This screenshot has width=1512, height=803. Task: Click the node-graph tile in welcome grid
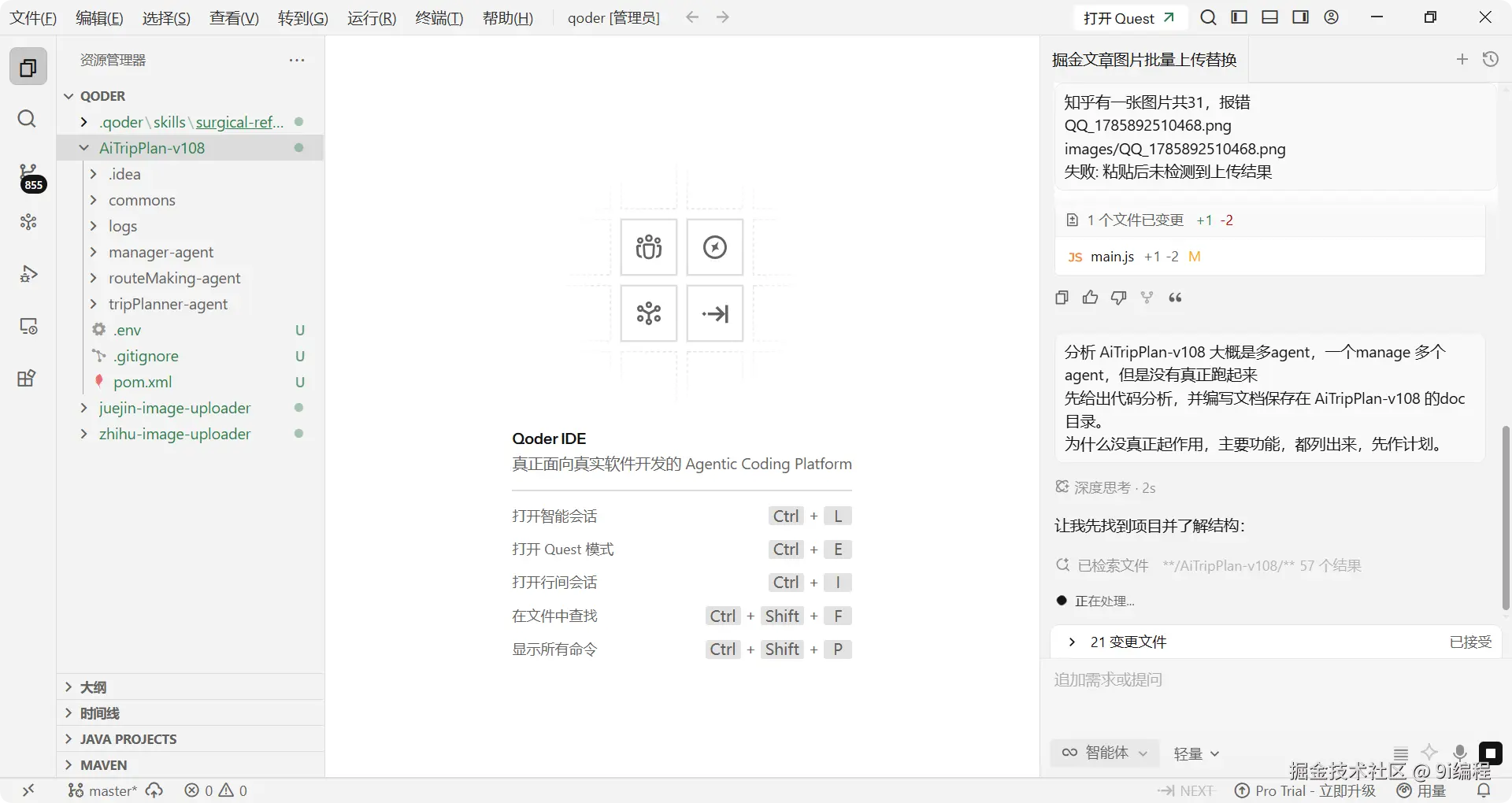[649, 313]
